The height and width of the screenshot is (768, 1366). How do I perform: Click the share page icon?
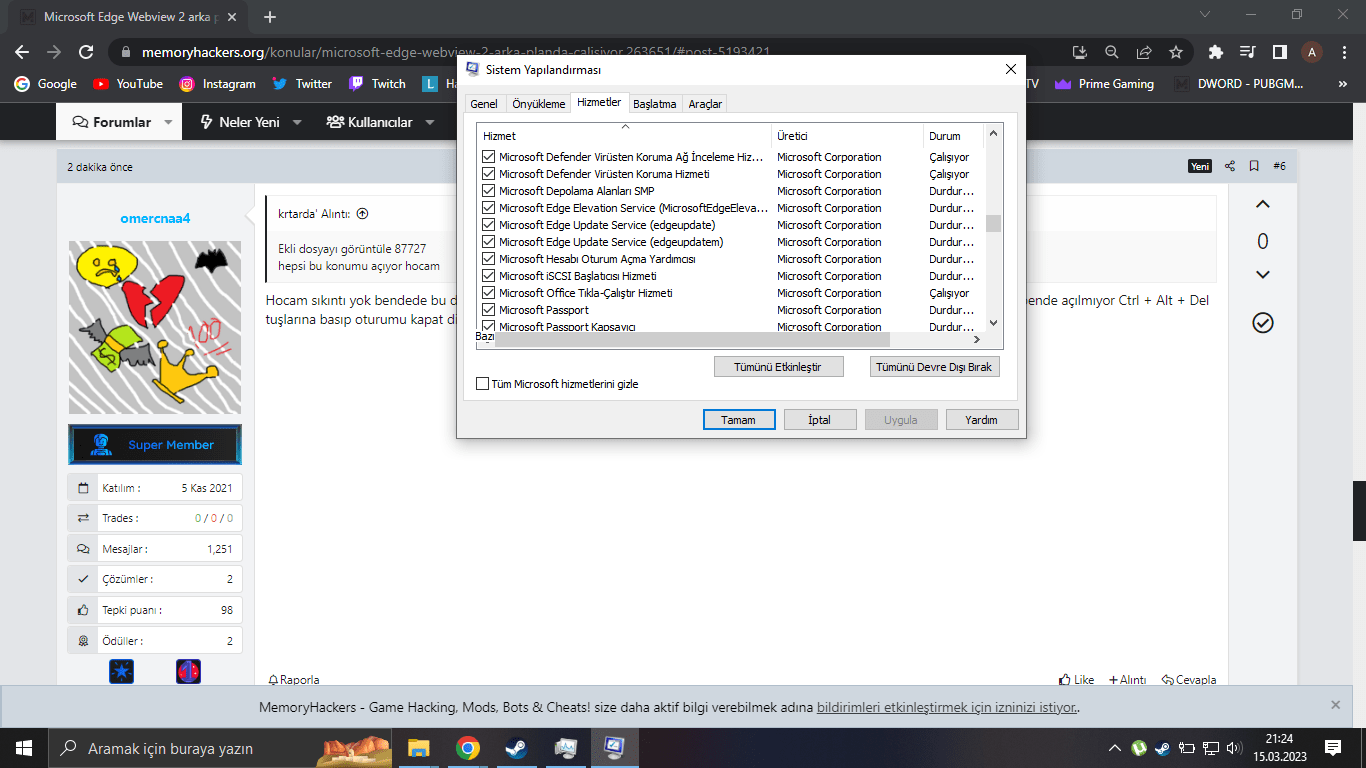(1144, 52)
